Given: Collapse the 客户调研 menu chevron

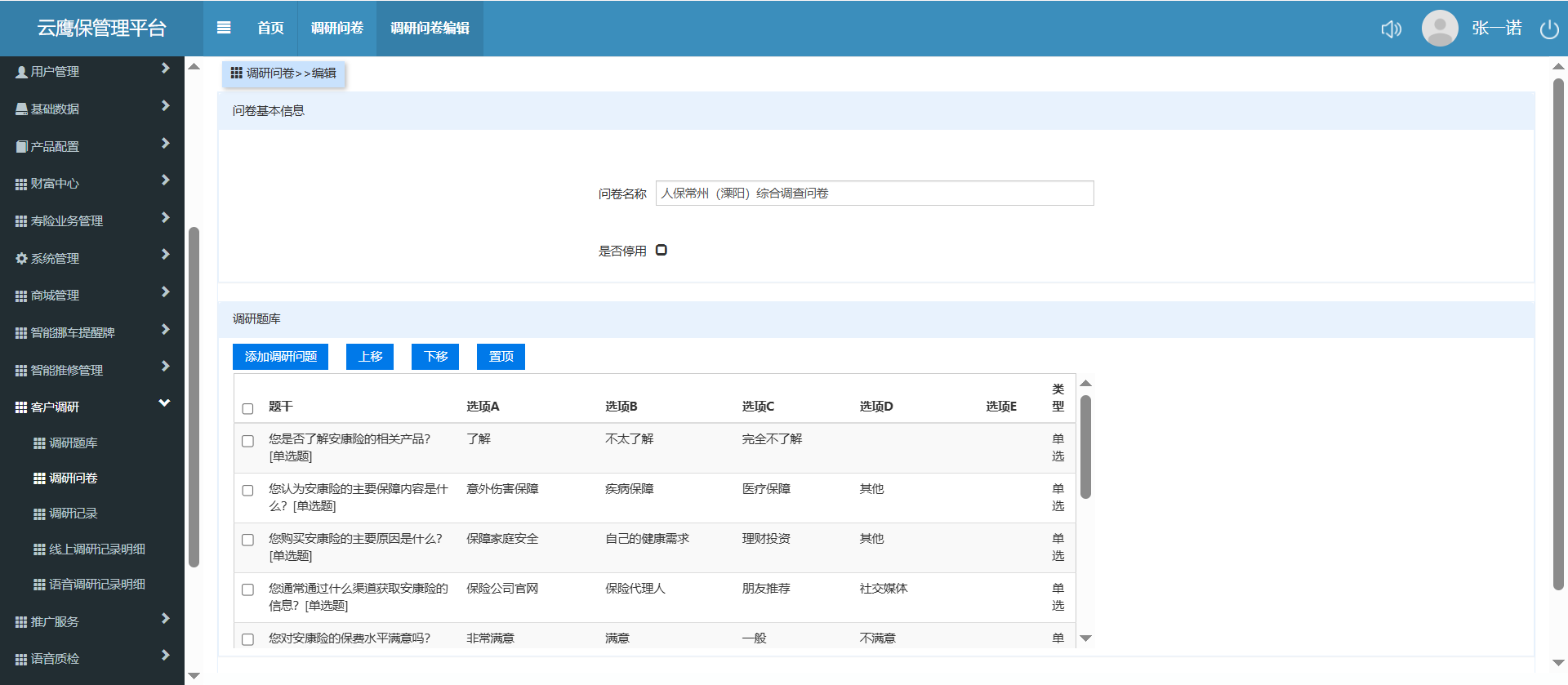Looking at the screenshot, I should (164, 403).
